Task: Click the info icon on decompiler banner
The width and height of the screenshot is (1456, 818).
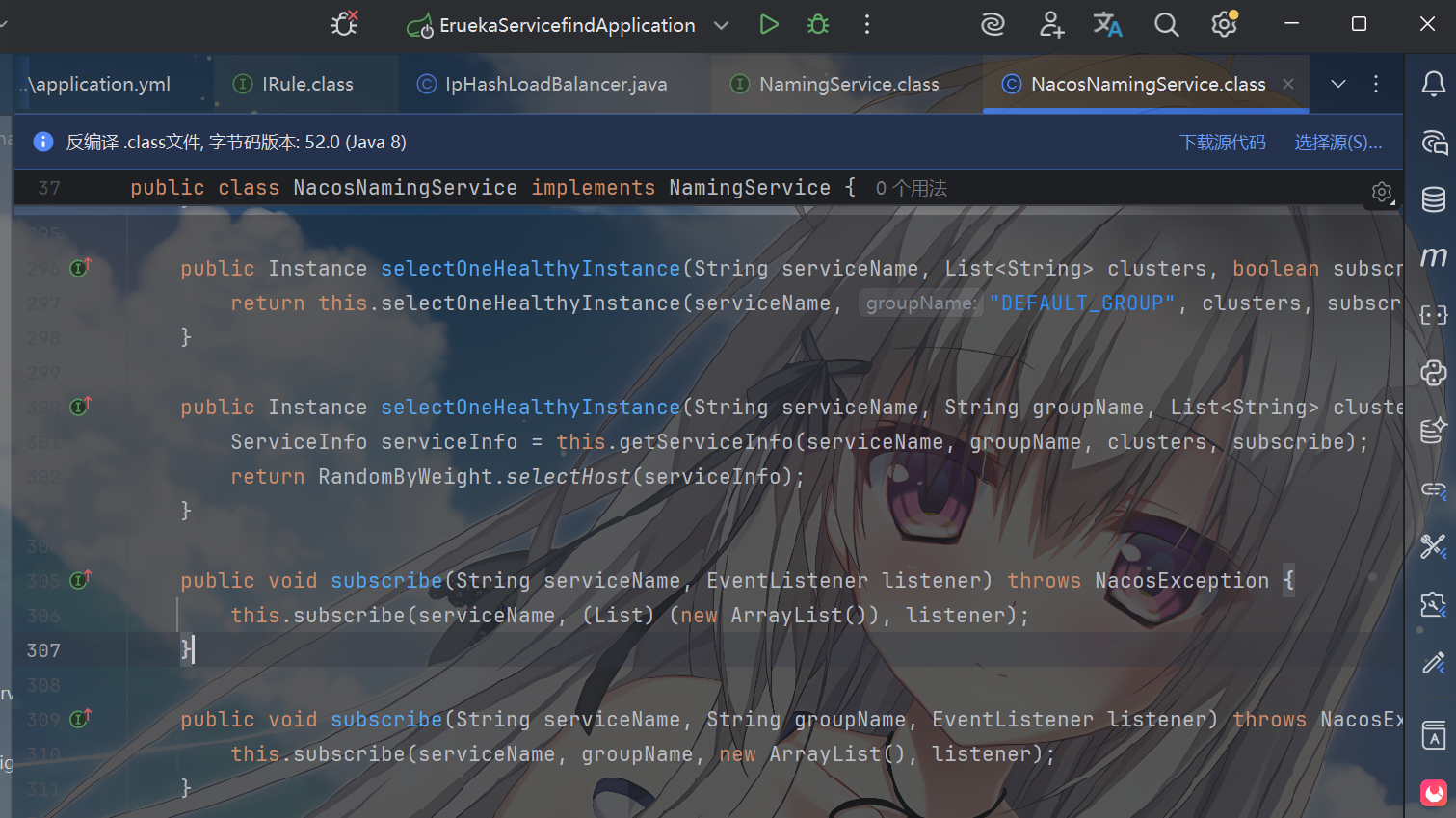Action: pos(43,142)
